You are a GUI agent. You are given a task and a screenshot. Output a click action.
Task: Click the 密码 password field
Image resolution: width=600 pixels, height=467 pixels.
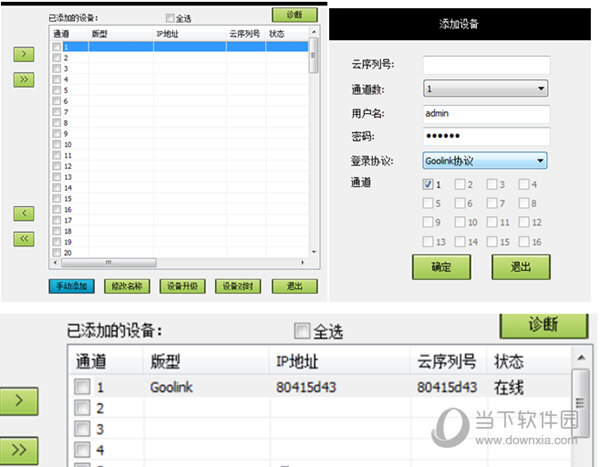[486, 136]
